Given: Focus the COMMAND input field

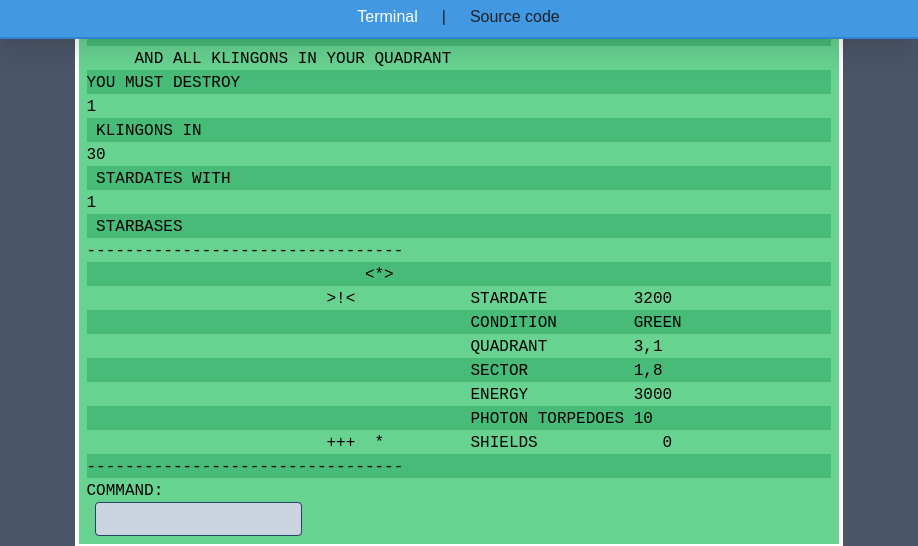Looking at the screenshot, I should [x=198, y=518].
